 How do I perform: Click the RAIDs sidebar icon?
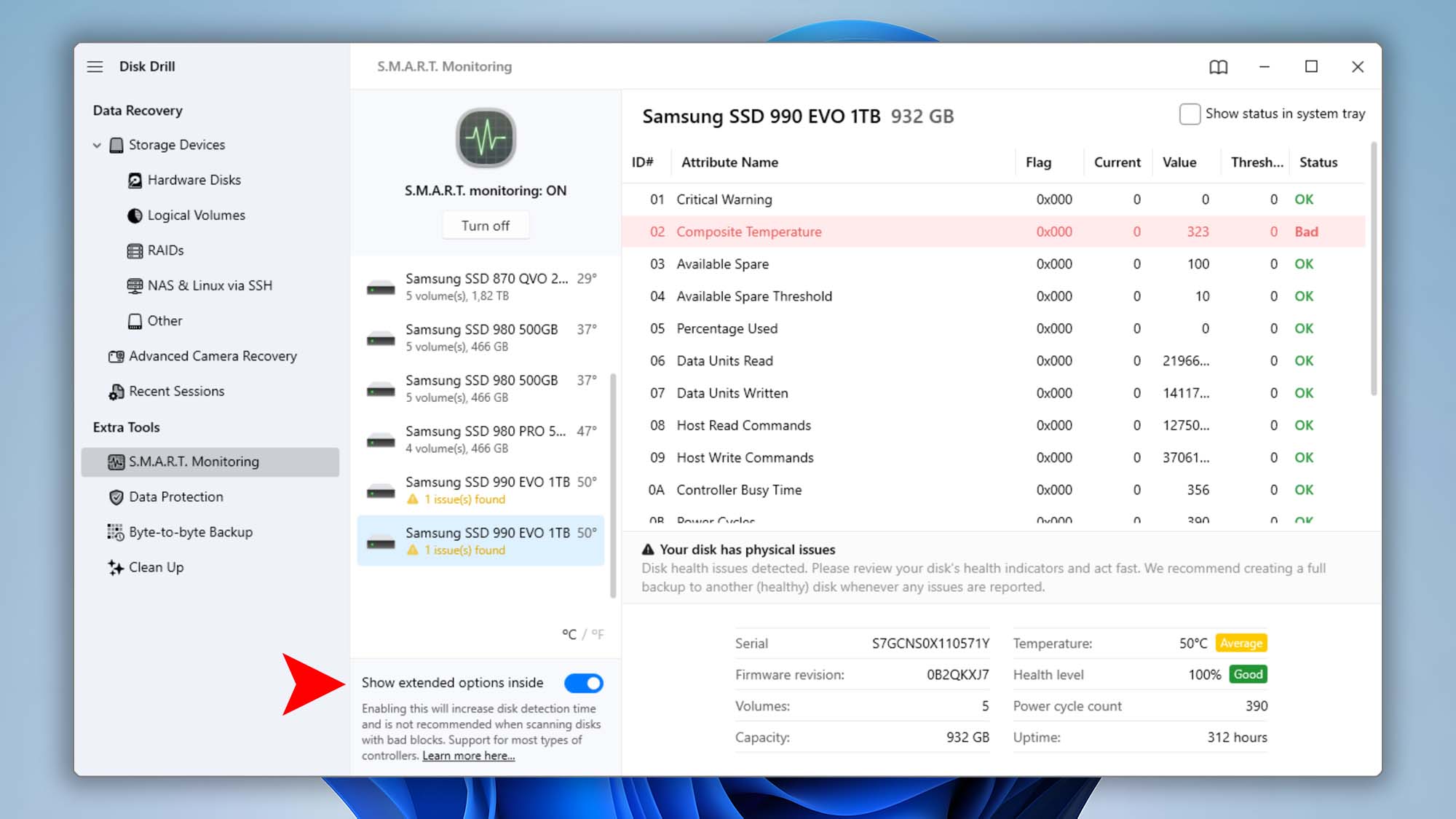click(135, 250)
